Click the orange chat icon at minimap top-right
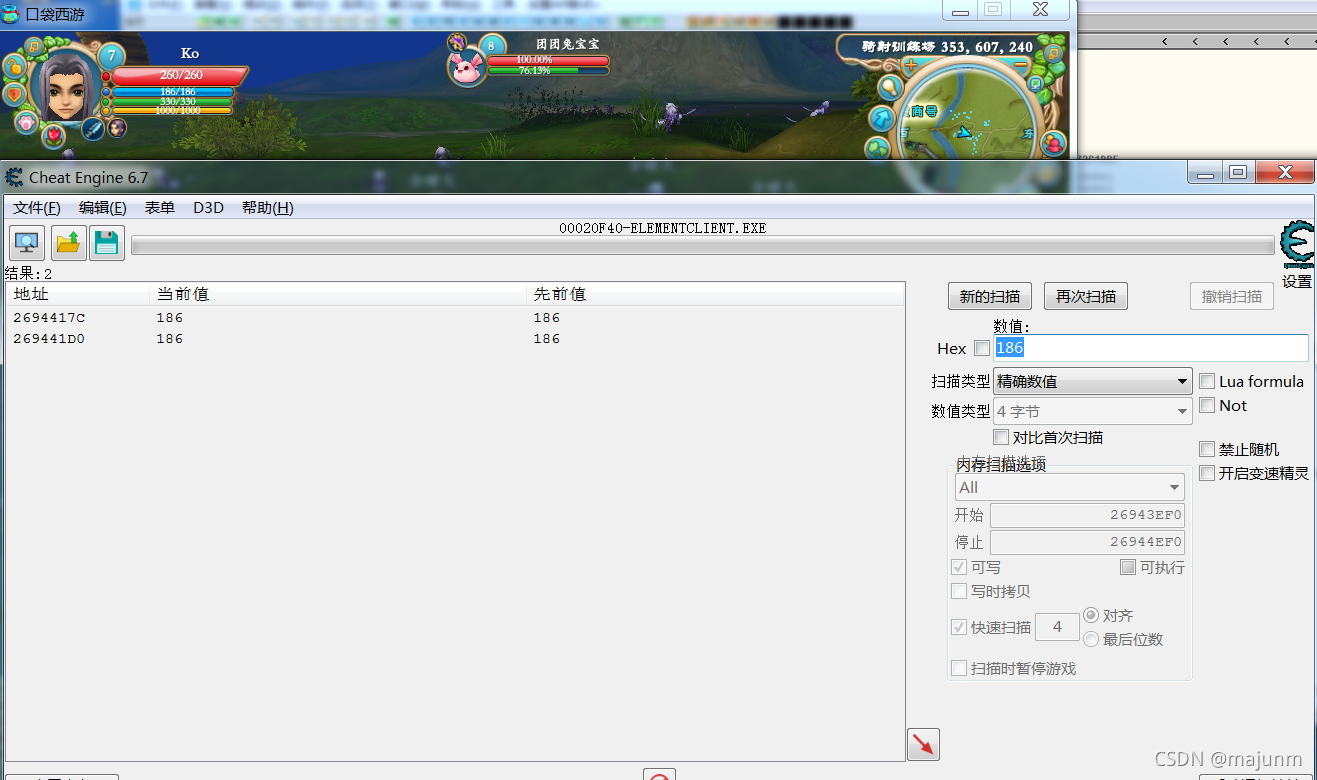The height and width of the screenshot is (780, 1317). 1053,52
